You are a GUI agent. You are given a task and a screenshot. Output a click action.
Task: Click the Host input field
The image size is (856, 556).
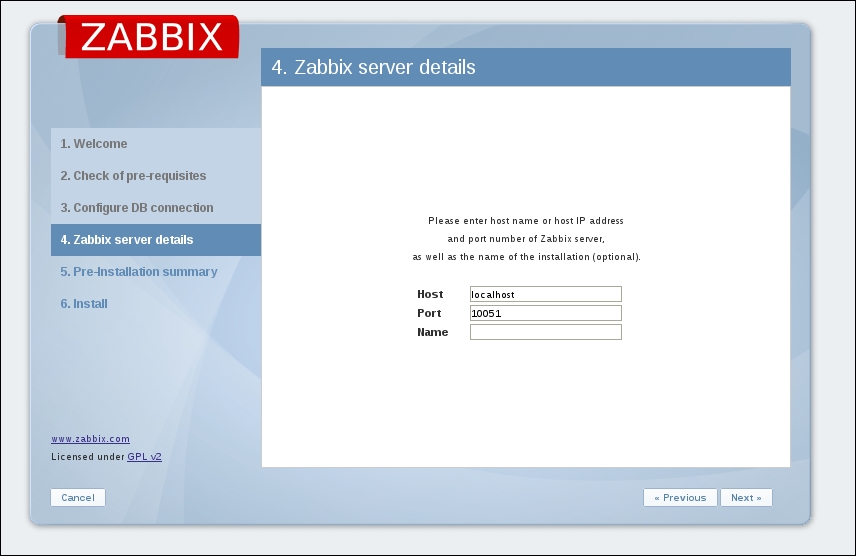(545, 294)
